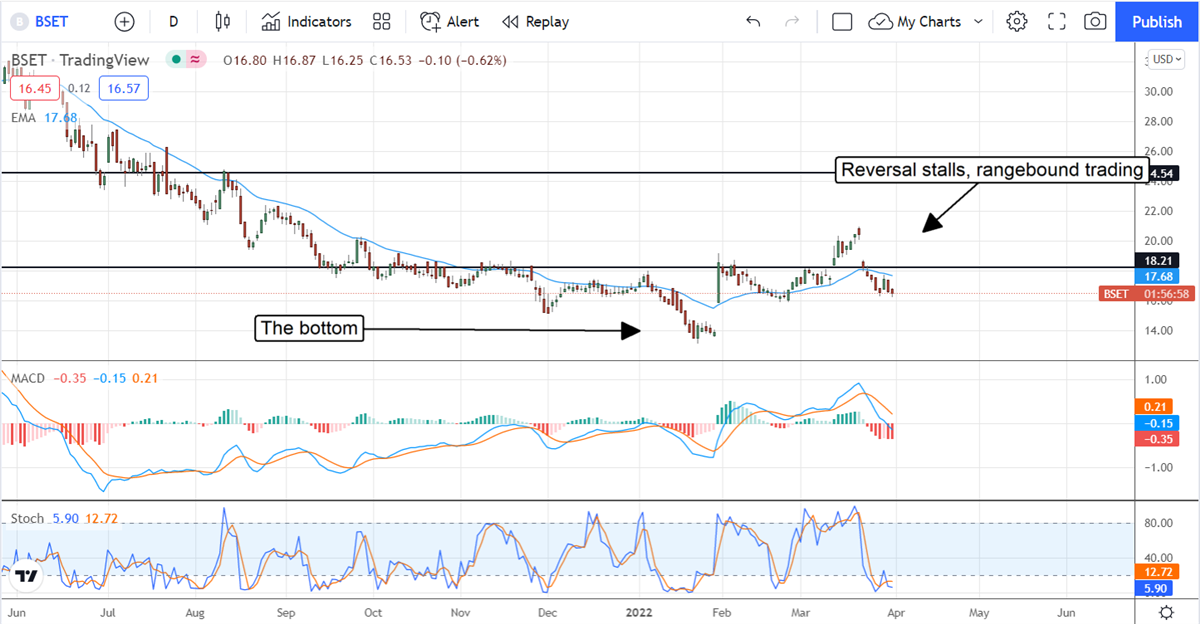Change the D timeframe interval

(174, 21)
